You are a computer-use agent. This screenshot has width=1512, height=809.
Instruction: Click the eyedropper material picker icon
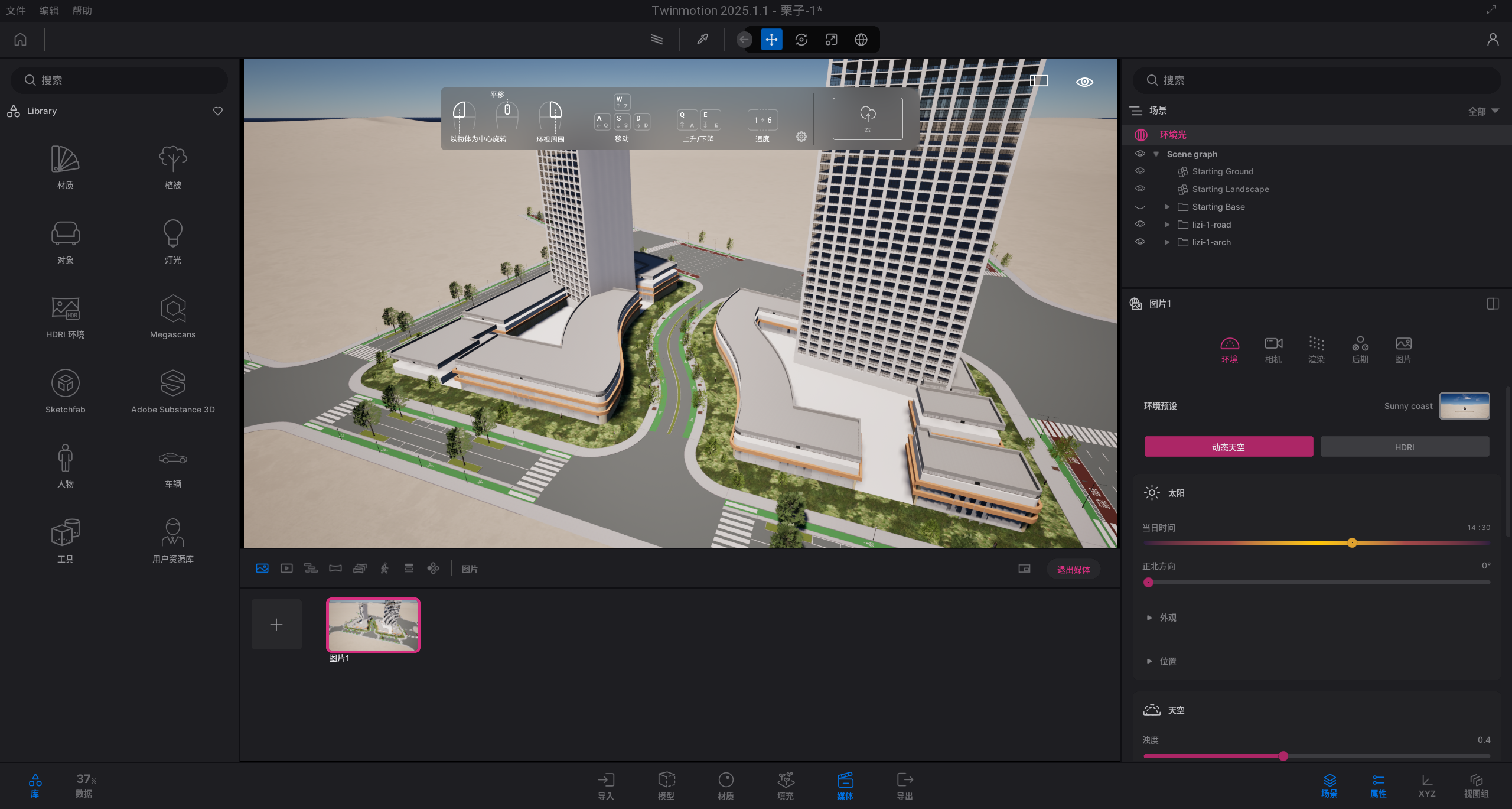(702, 40)
